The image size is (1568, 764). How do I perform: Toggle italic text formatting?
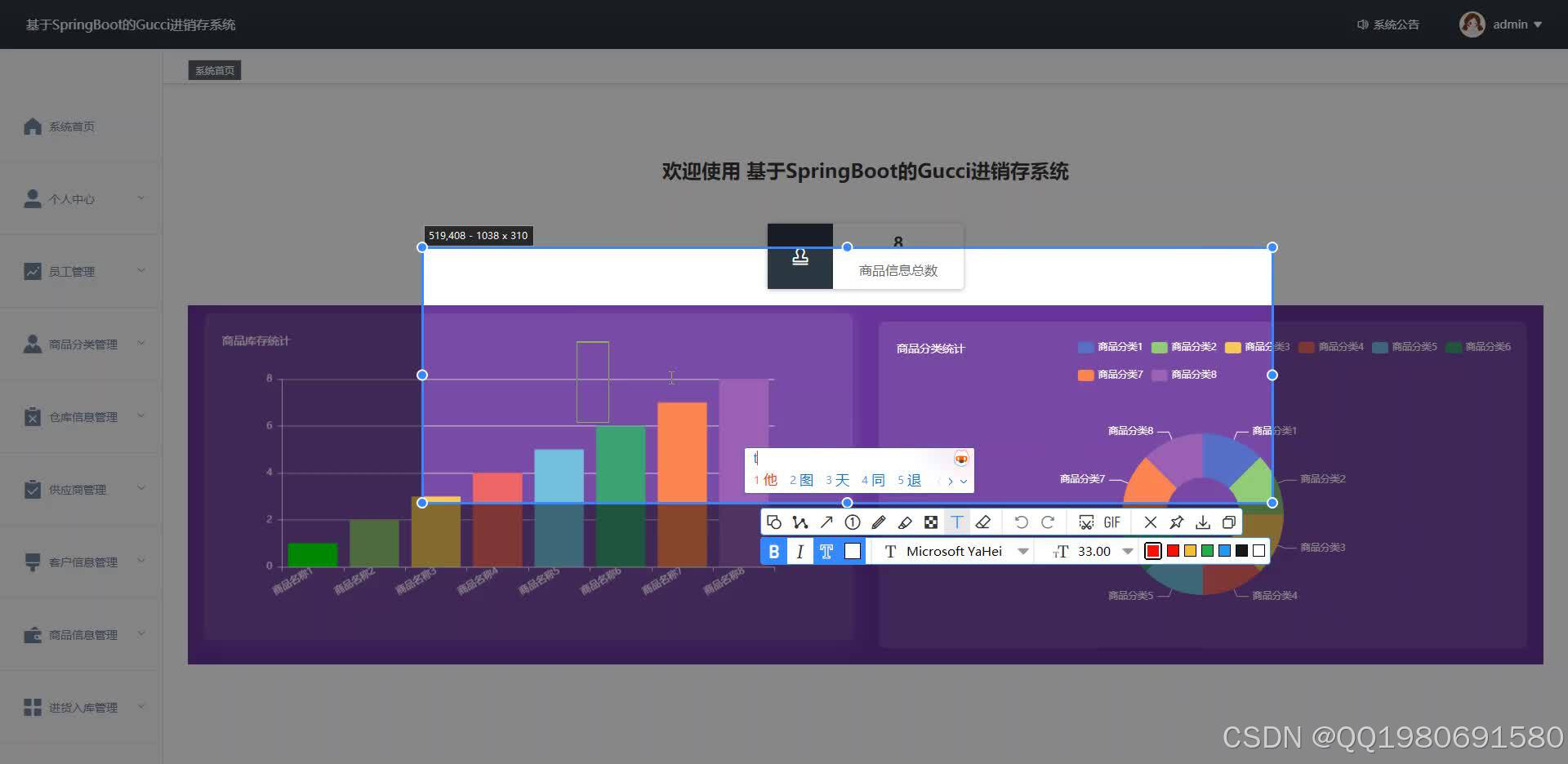800,552
